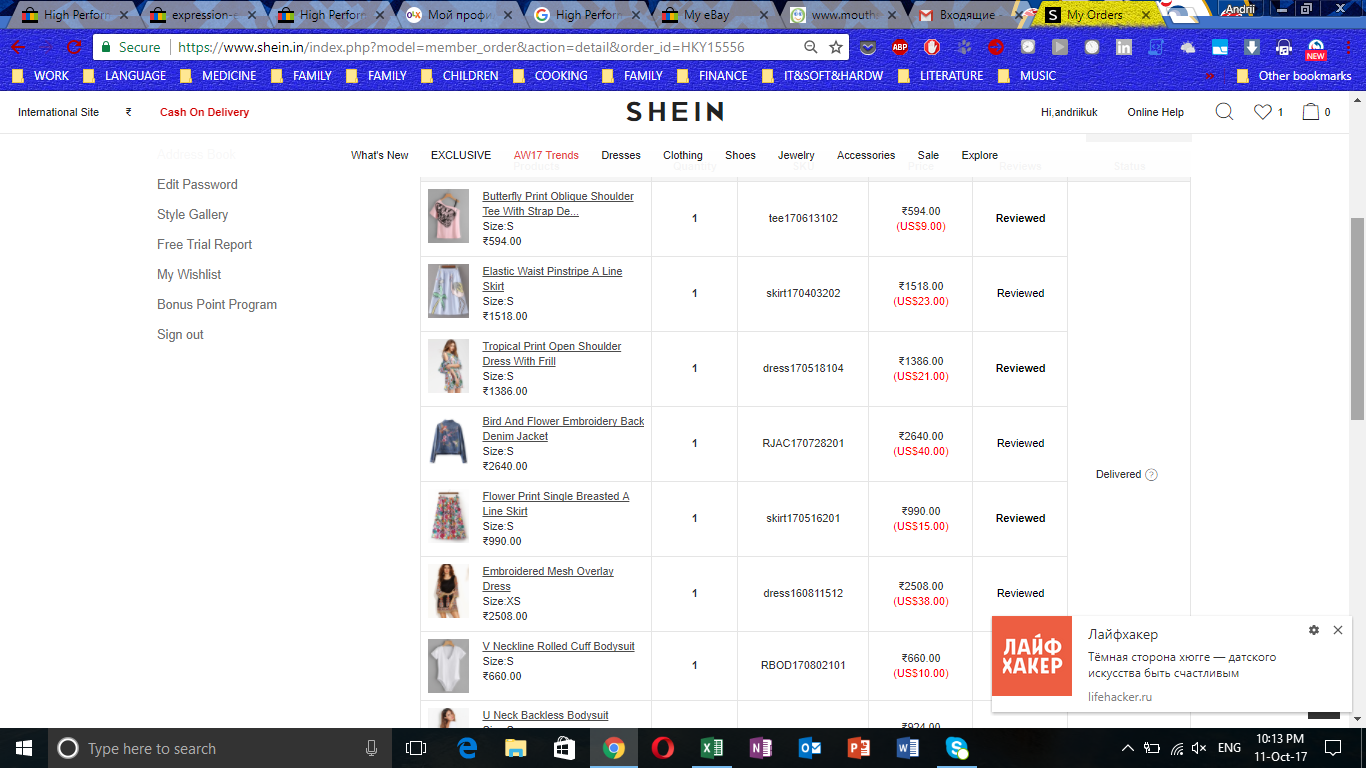The width and height of the screenshot is (1366, 768).
Task: Click the denim jacket product thumbnail
Action: tap(448, 442)
